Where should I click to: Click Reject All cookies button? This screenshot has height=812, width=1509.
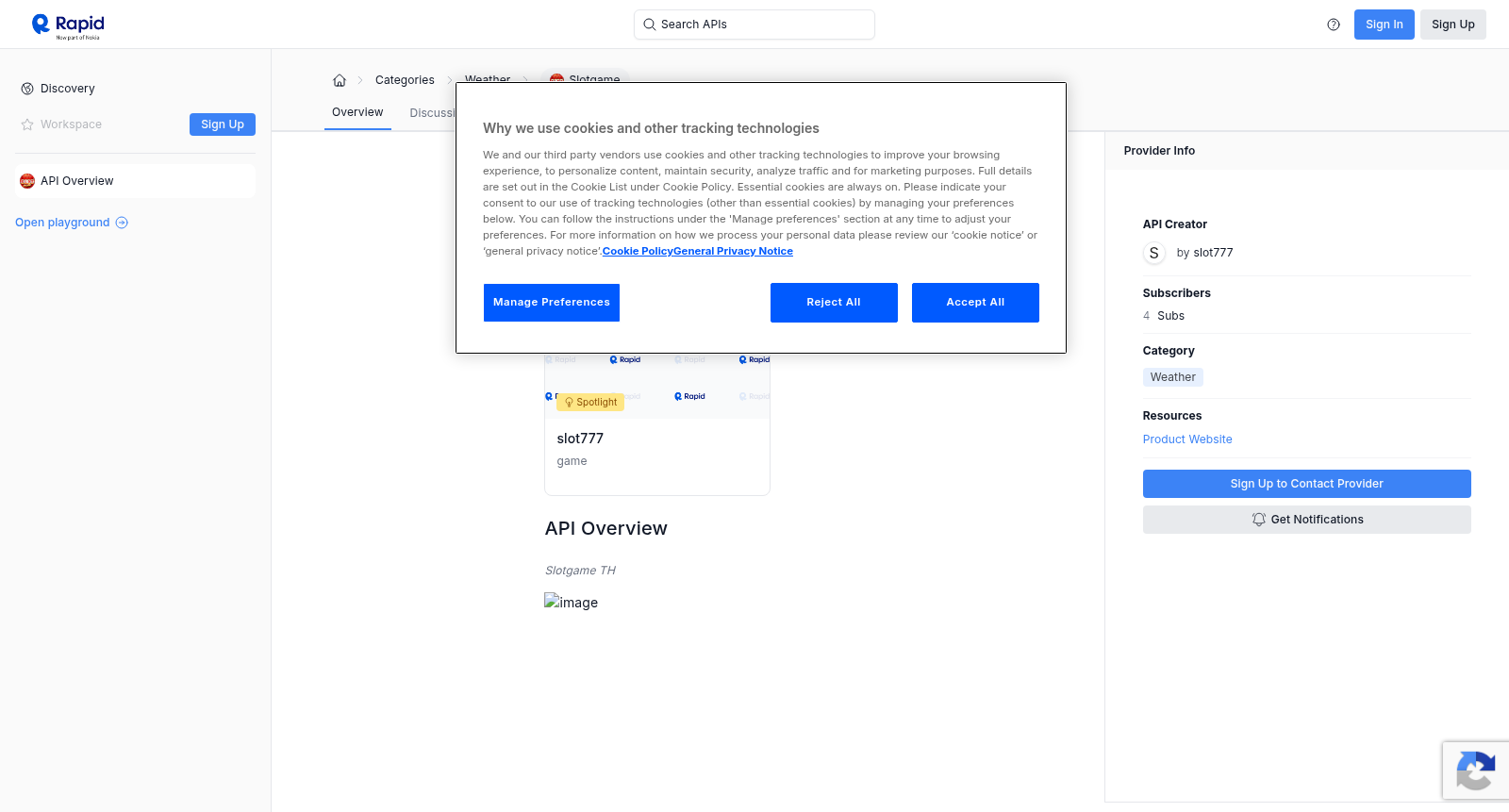pos(834,303)
